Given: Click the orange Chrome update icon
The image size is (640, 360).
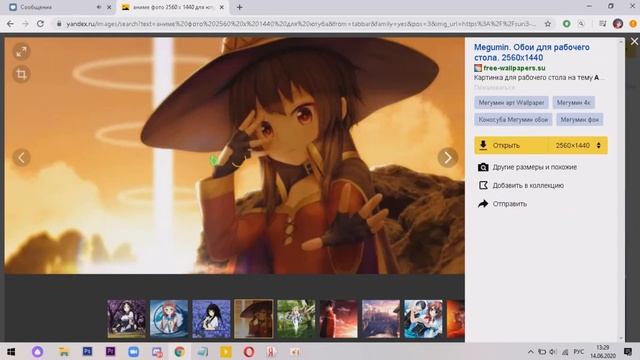Looking at the screenshot, I should pos(633,24).
